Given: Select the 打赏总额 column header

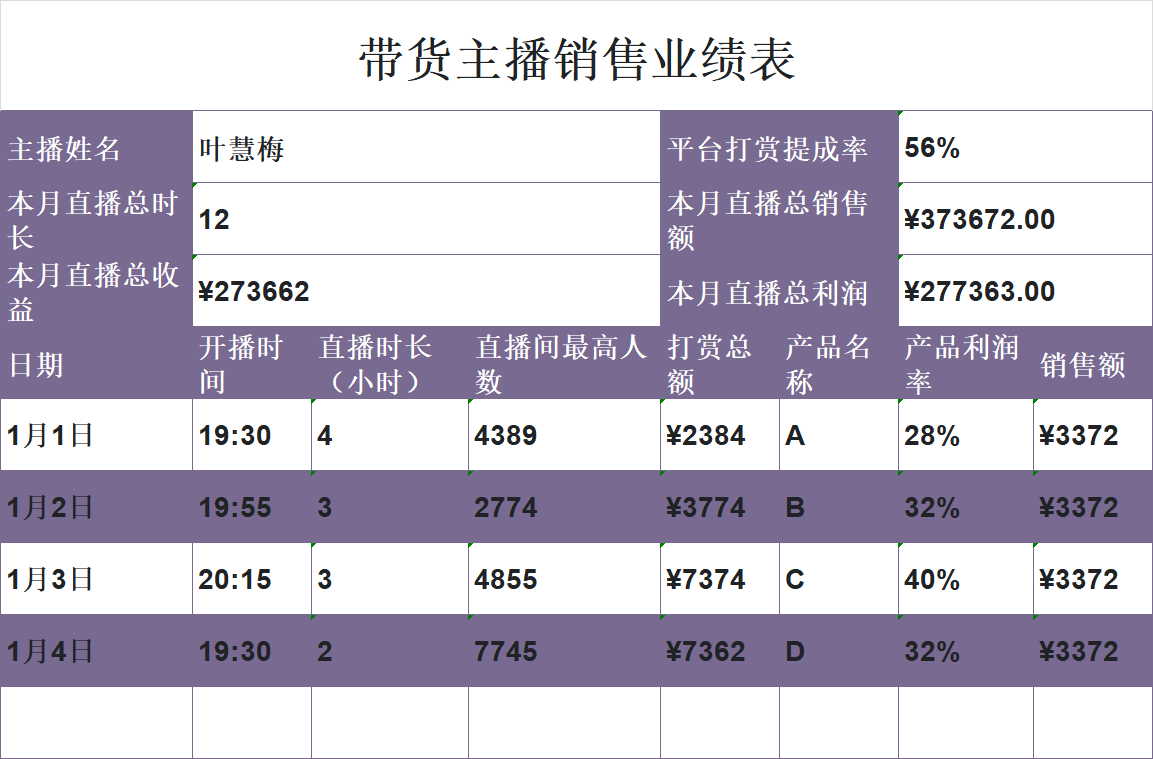Looking at the screenshot, I should tap(712, 362).
